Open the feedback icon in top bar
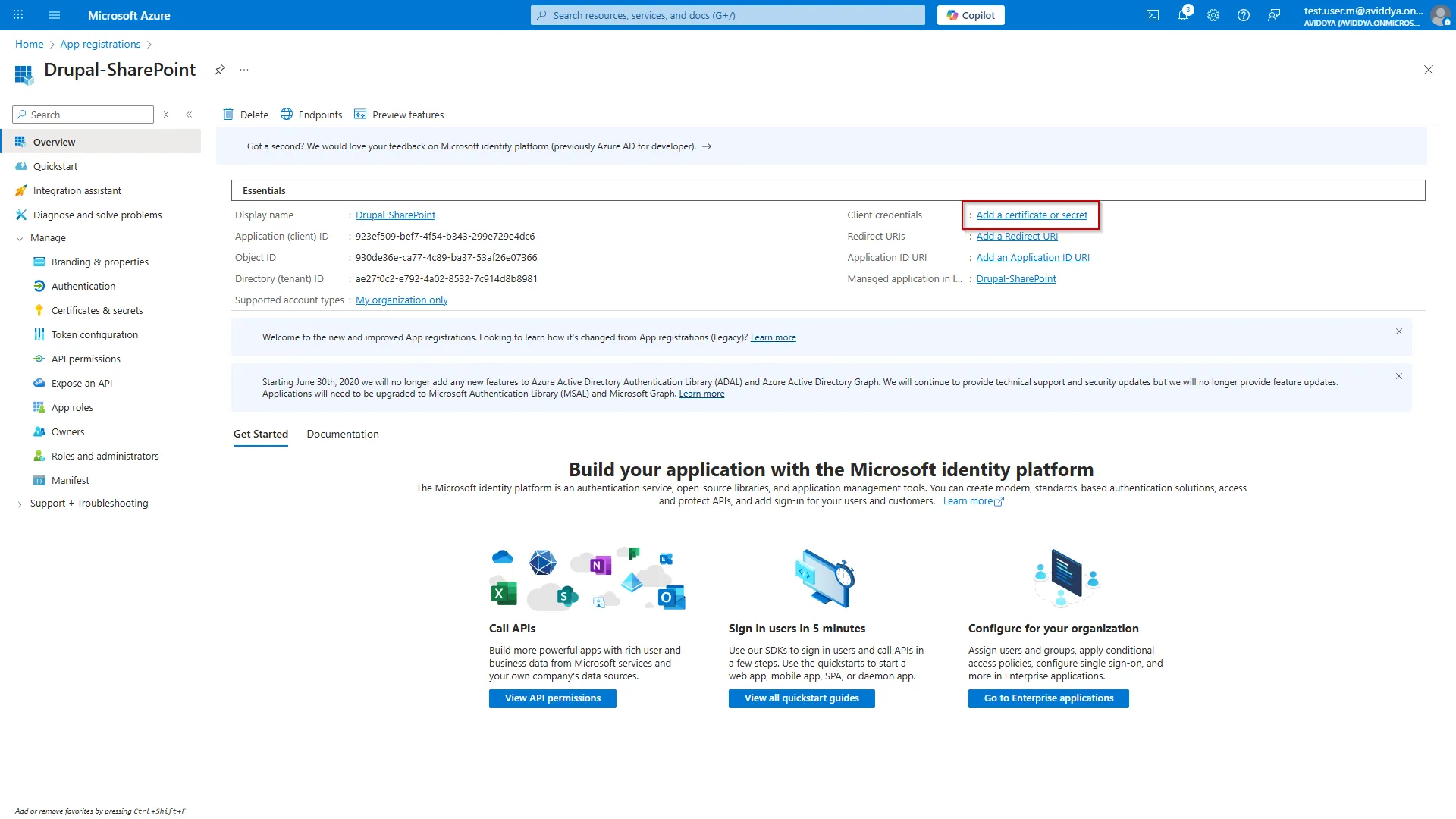1456x819 pixels. pos(1274,15)
